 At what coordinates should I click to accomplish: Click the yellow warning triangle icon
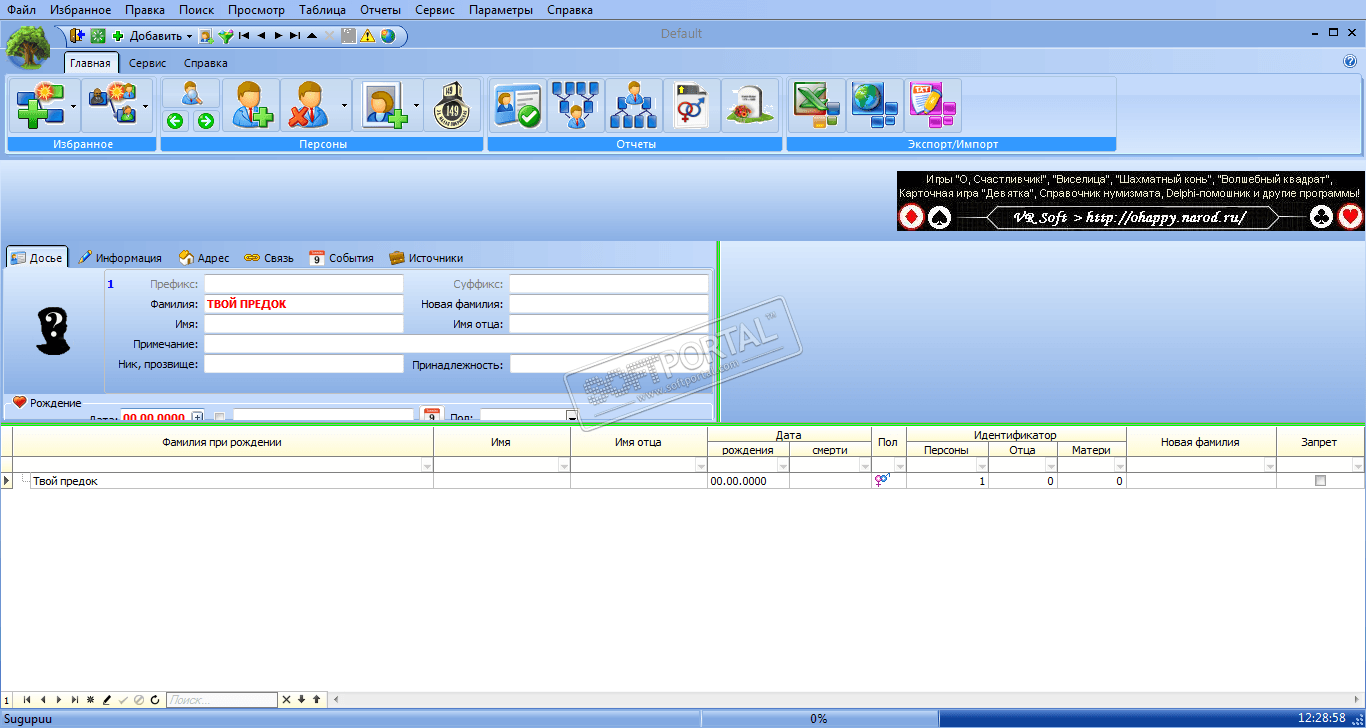pyautogui.click(x=367, y=36)
